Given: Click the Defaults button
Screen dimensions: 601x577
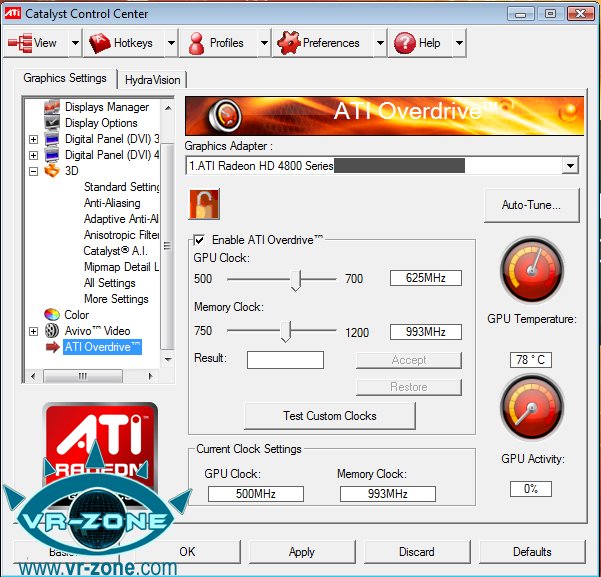Looking at the screenshot, I should pyautogui.click(x=532, y=552).
